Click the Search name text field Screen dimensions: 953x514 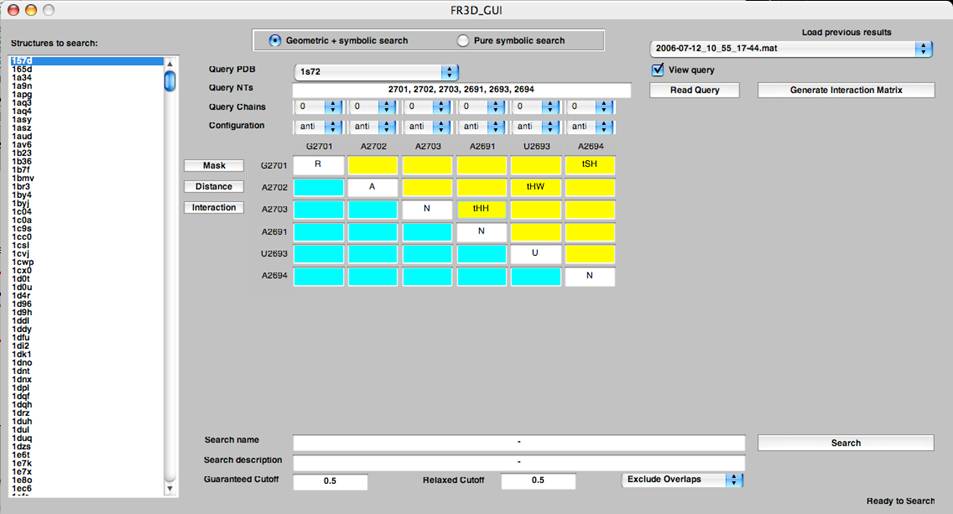tap(519, 443)
